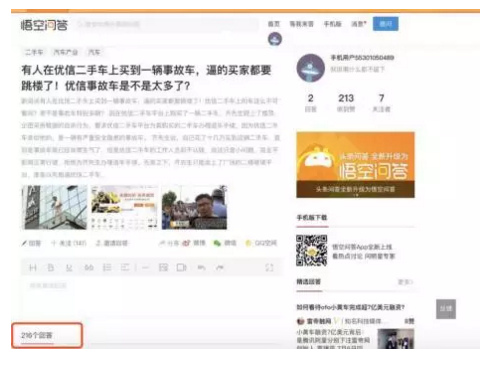Screen dimensions: 484x365
Task: Open the small user avatar under the navigation
Action: 275,39
